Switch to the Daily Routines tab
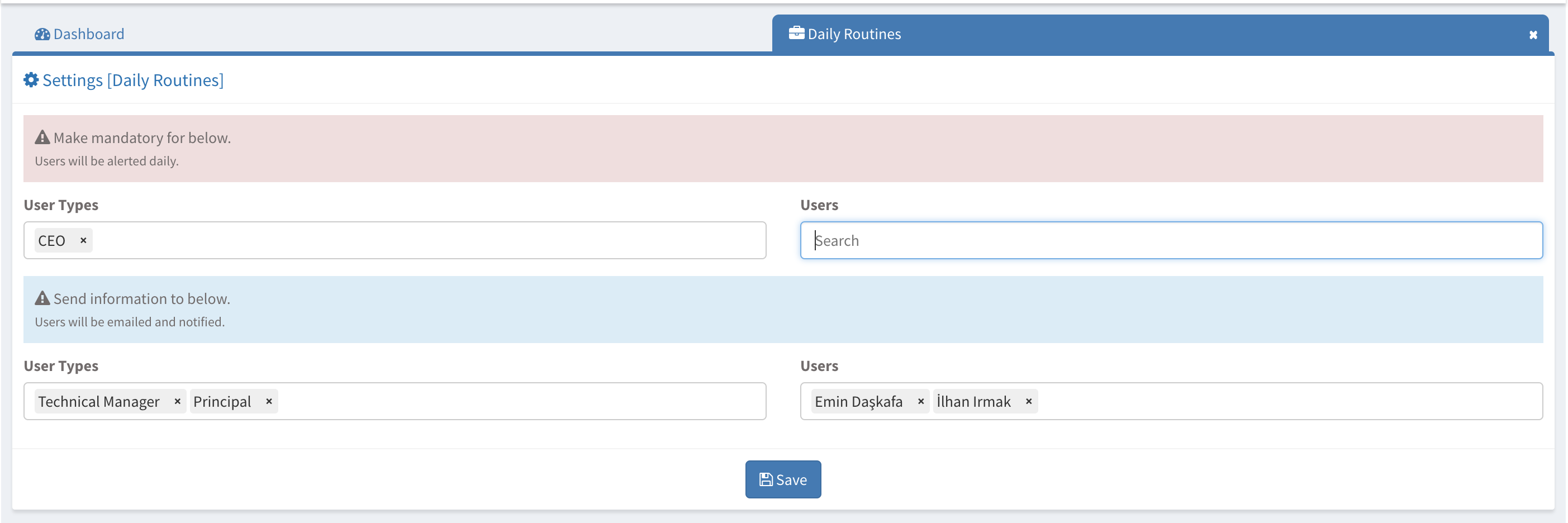 [x=853, y=34]
